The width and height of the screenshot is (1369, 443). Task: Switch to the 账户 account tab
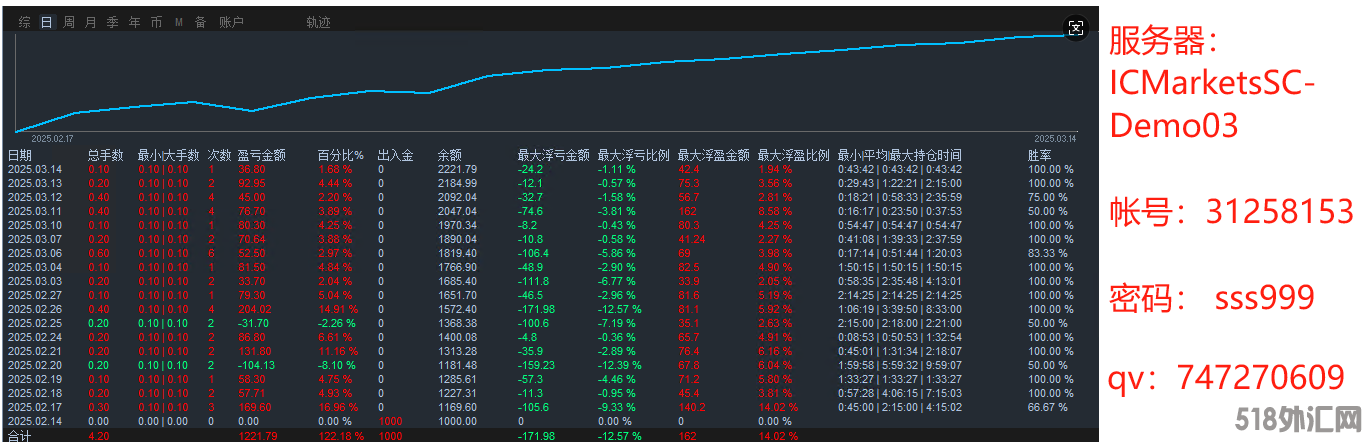coord(231,22)
